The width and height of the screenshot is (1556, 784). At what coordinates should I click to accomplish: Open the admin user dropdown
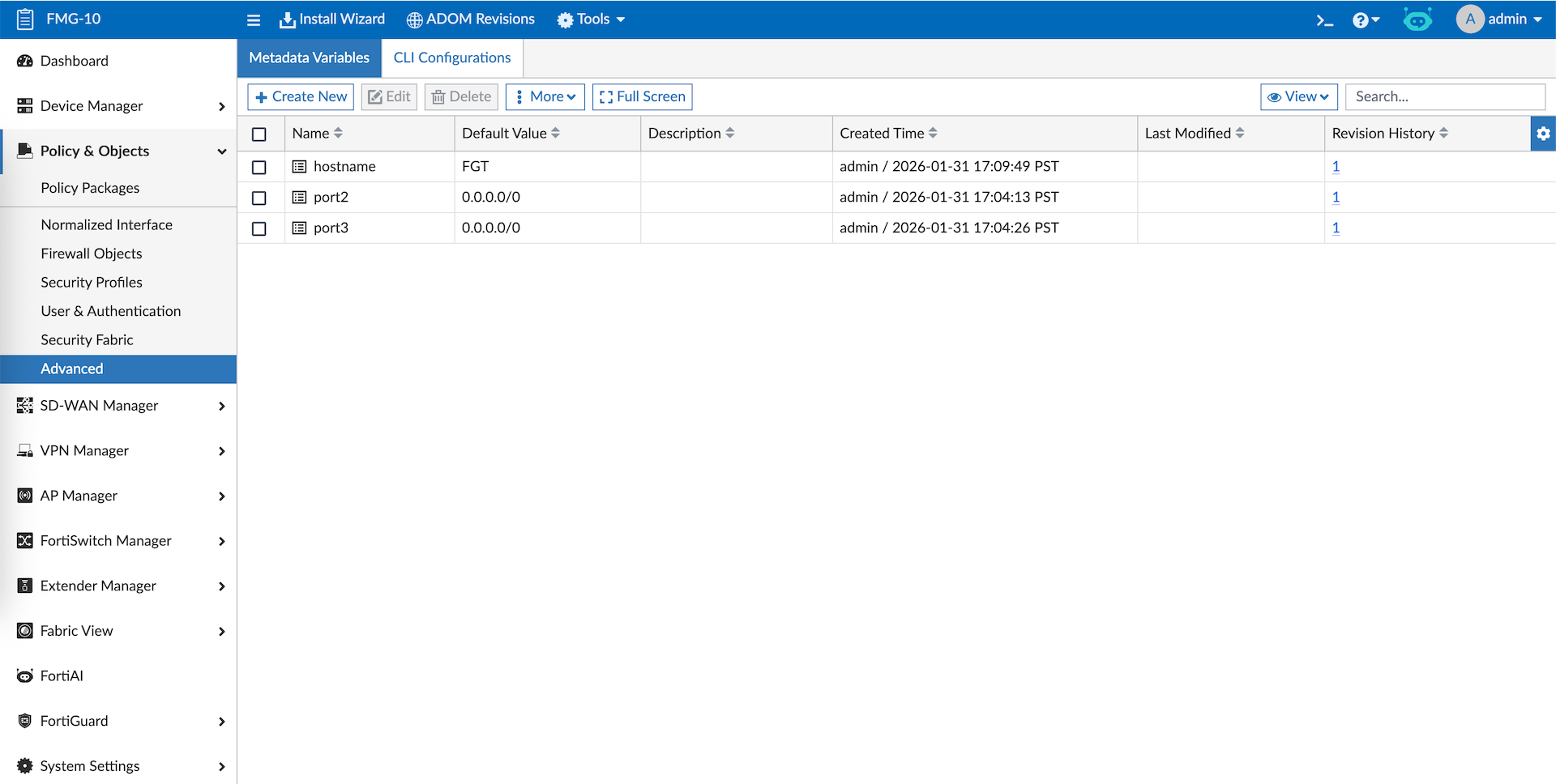[x=1499, y=19]
